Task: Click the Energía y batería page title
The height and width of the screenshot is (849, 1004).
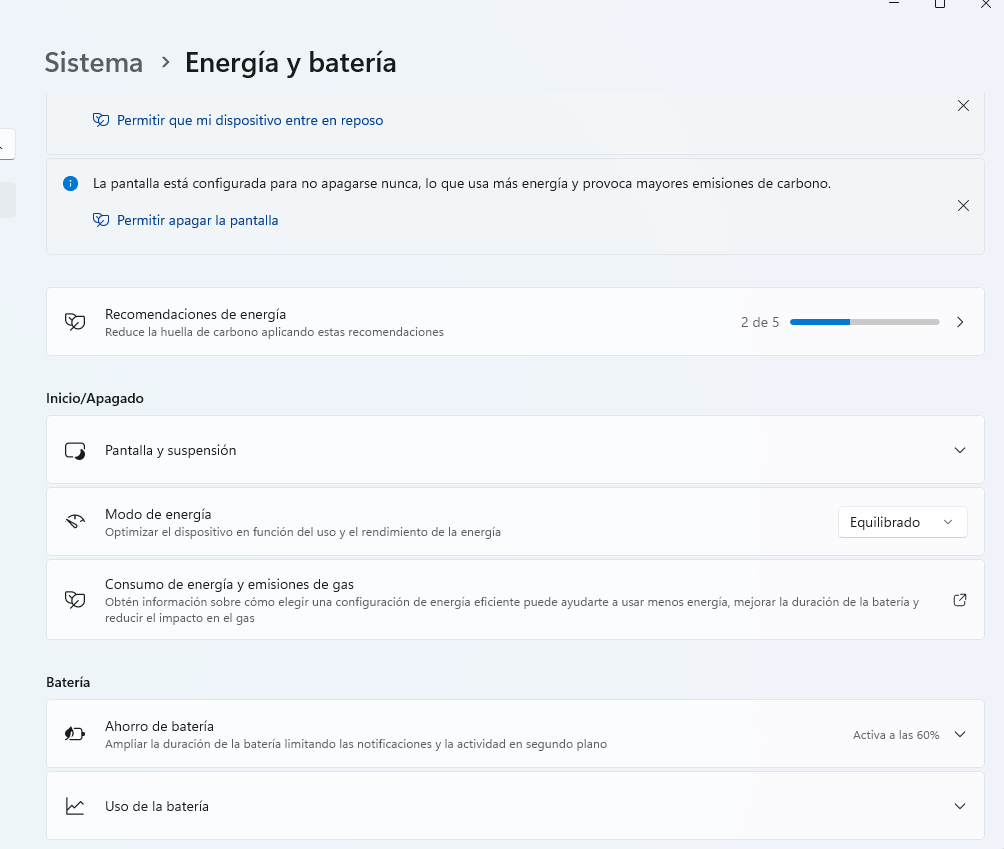Action: tap(290, 63)
